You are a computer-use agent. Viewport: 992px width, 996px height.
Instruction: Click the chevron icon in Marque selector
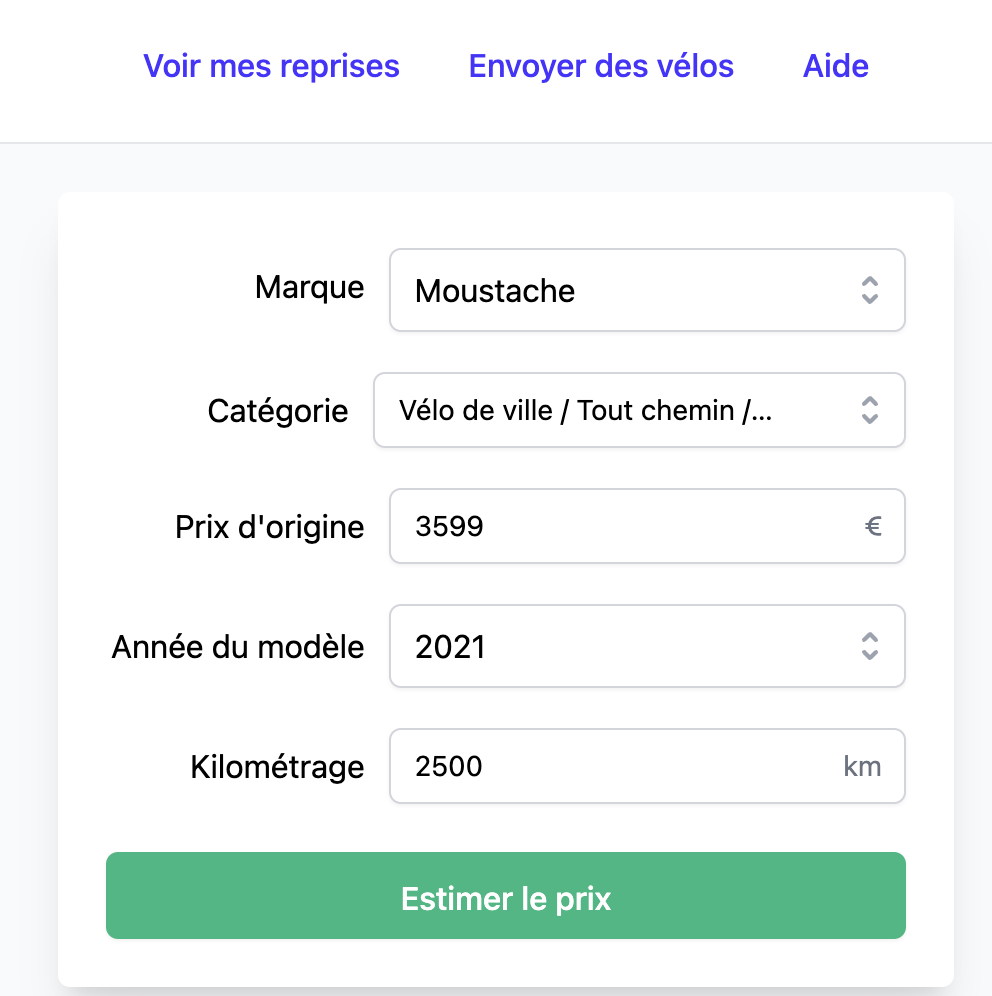pyautogui.click(x=869, y=290)
